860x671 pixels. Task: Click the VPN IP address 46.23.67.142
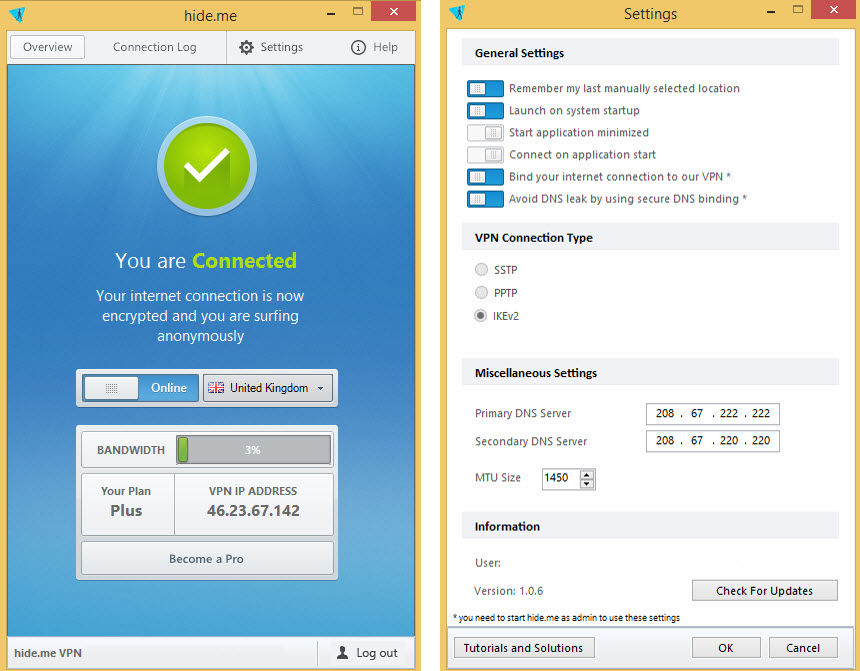pyautogui.click(x=253, y=511)
